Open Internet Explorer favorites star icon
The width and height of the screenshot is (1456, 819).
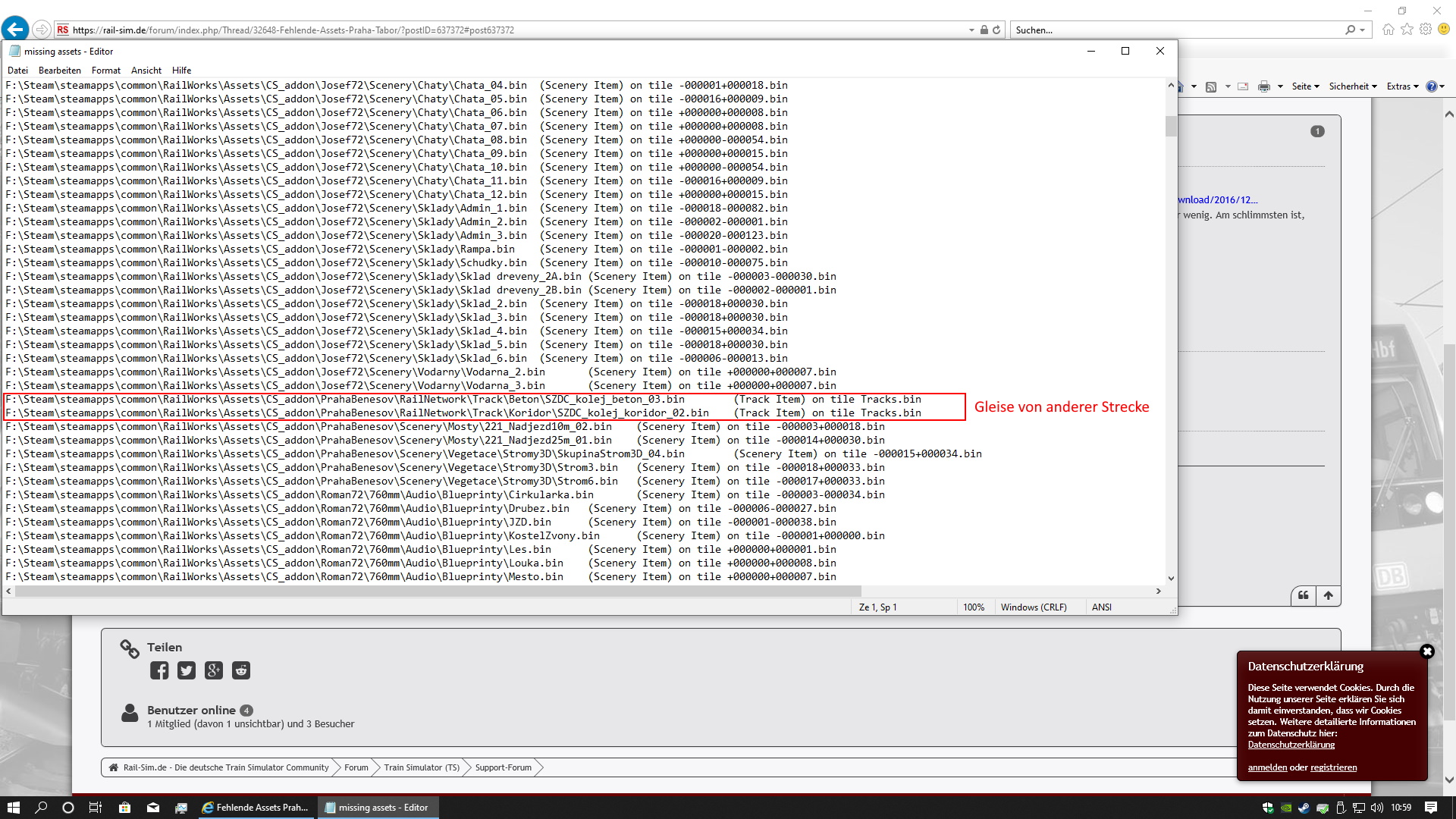[x=1407, y=30]
